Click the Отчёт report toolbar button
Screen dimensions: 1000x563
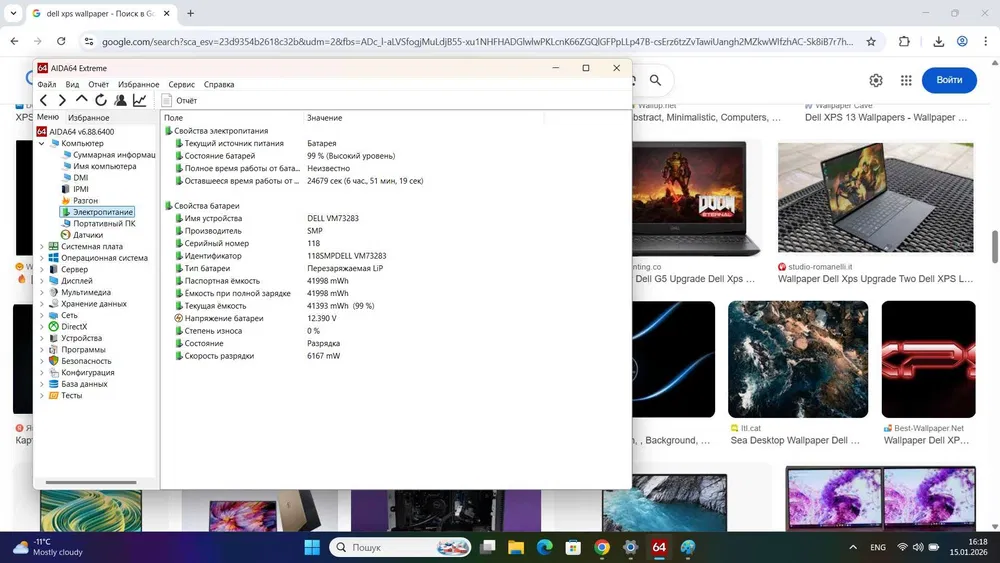coord(180,100)
